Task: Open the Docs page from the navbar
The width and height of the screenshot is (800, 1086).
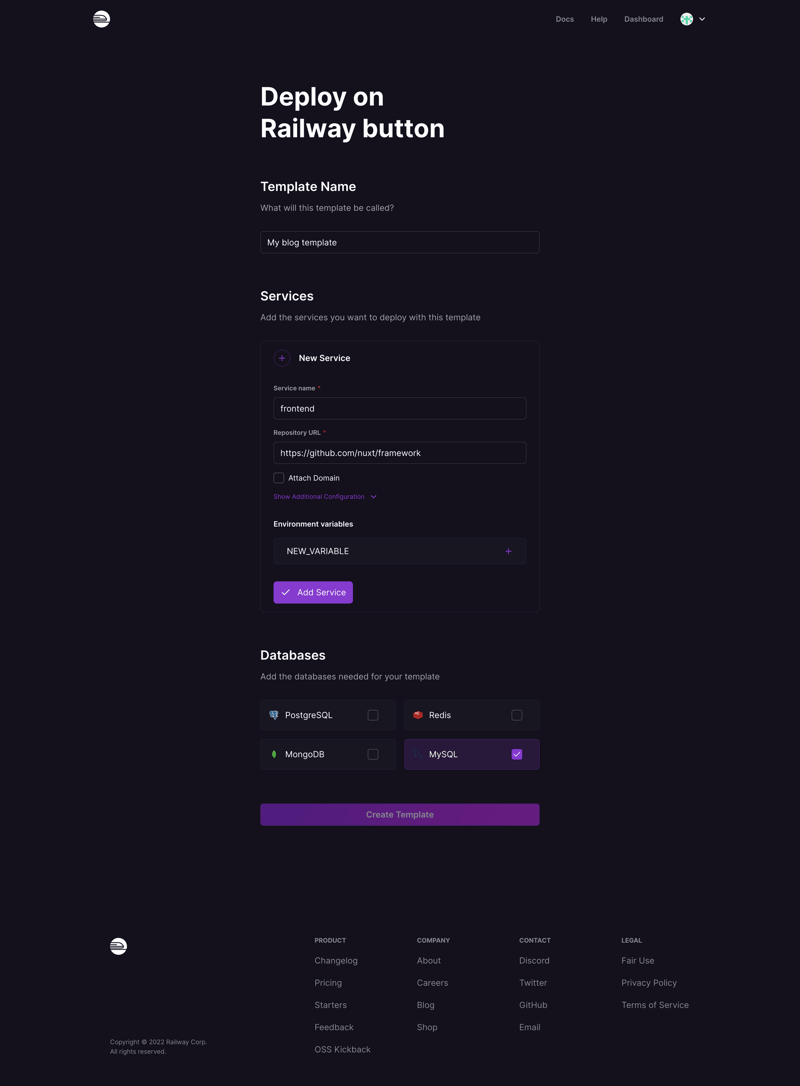Action: point(564,18)
